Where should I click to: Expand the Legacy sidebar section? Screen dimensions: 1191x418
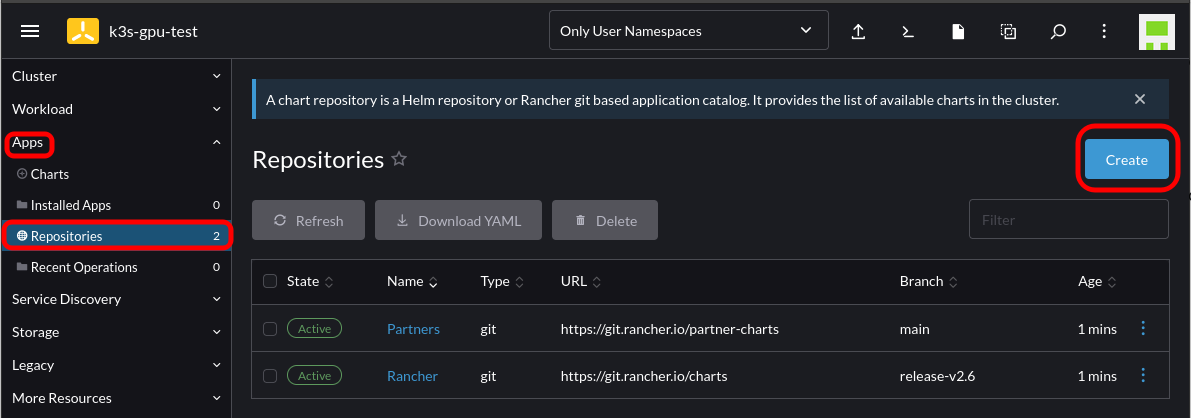114,365
